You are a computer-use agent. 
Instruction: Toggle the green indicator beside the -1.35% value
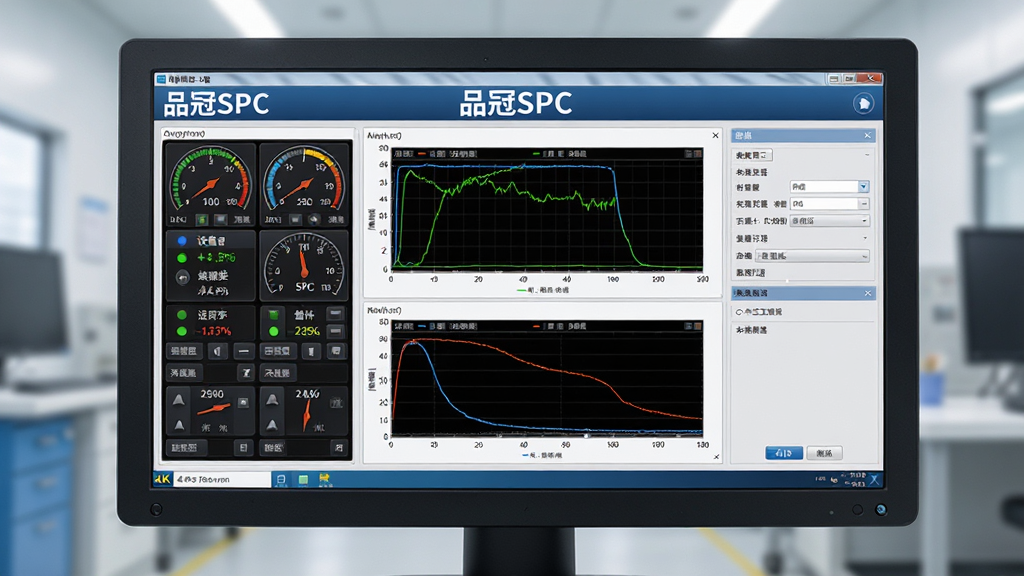click(x=182, y=331)
